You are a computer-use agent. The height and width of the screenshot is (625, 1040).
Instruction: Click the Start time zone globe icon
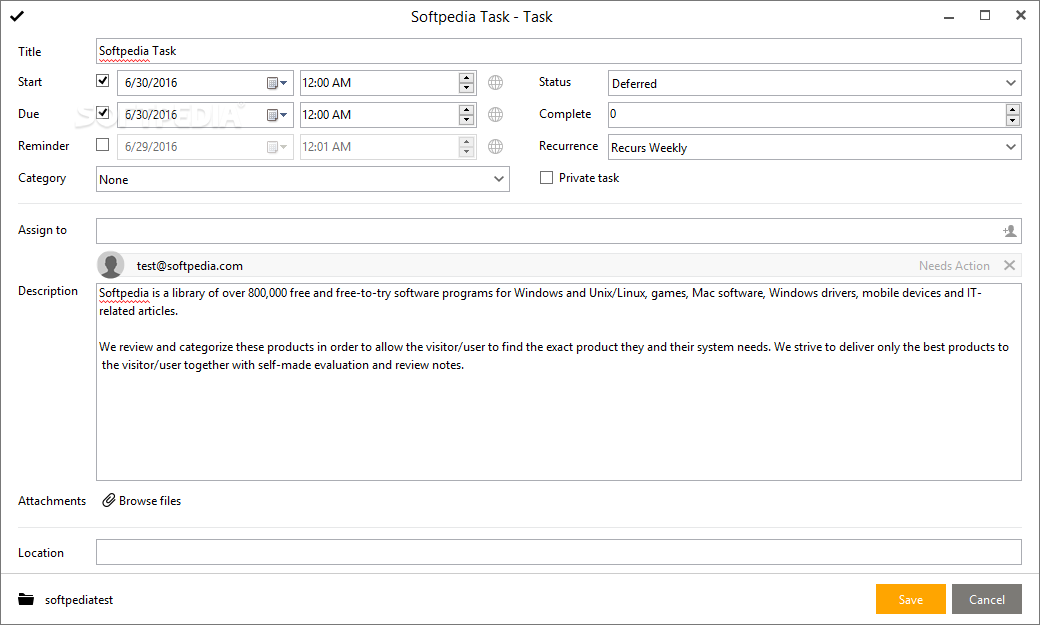pyautogui.click(x=495, y=82)
